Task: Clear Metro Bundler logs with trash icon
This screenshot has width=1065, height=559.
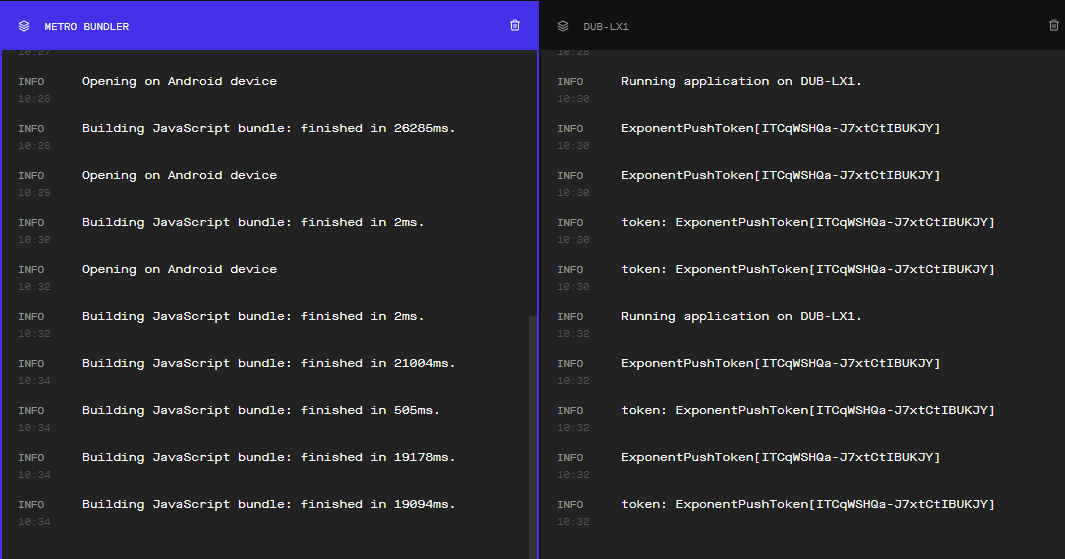Action: (515, 25)
